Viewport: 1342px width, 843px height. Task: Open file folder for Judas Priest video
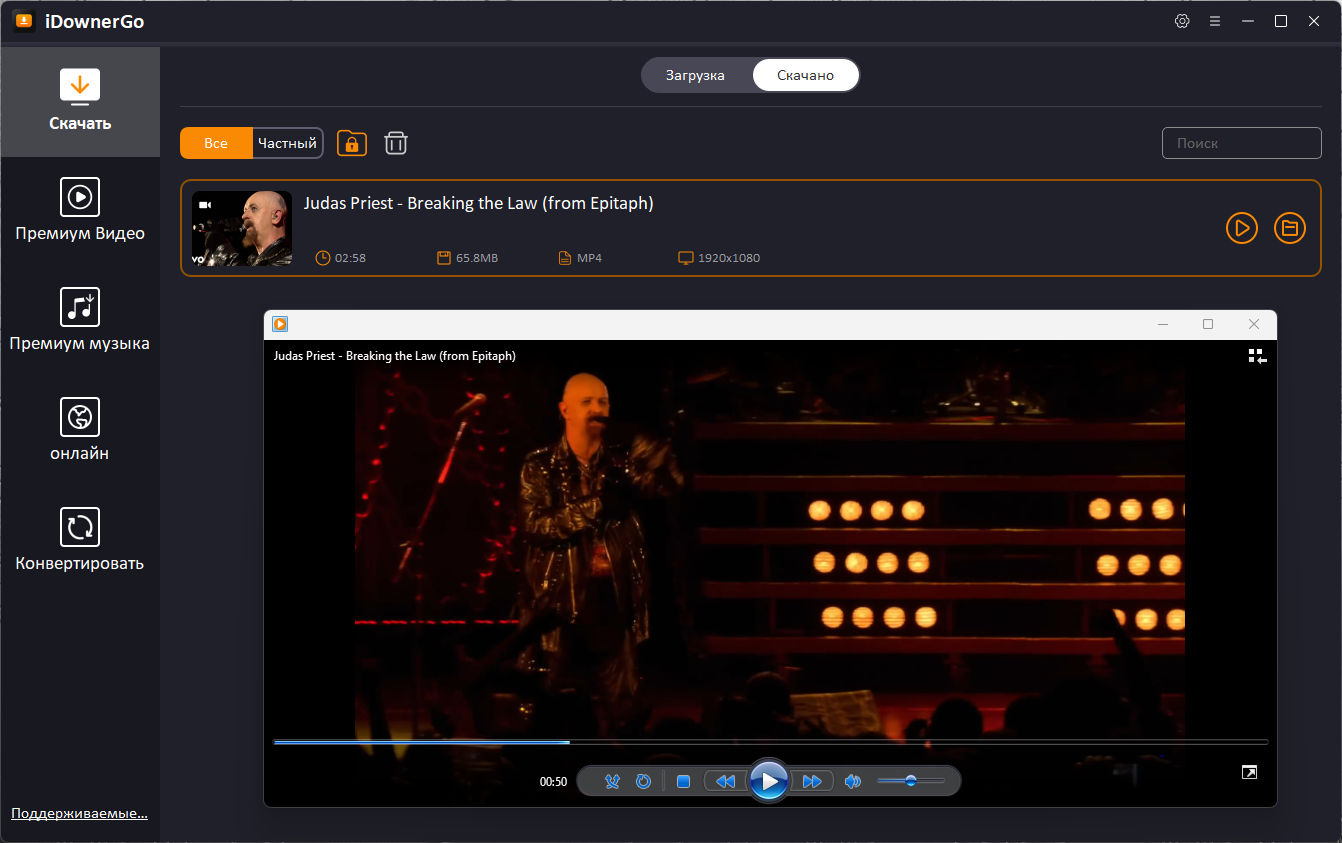(1290, 228)
